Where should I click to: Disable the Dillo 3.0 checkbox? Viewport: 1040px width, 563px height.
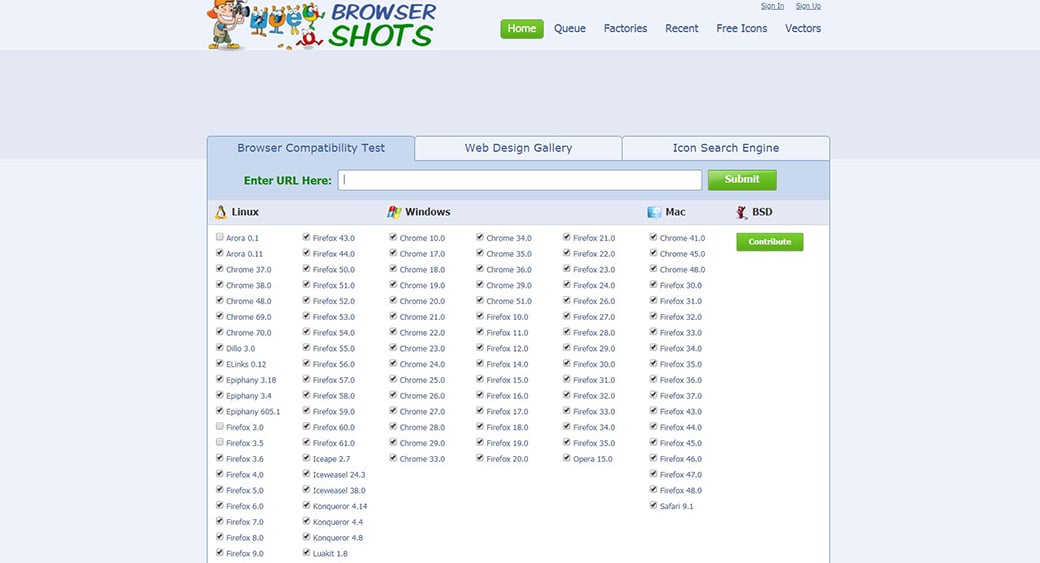click(x=220, y=348)
